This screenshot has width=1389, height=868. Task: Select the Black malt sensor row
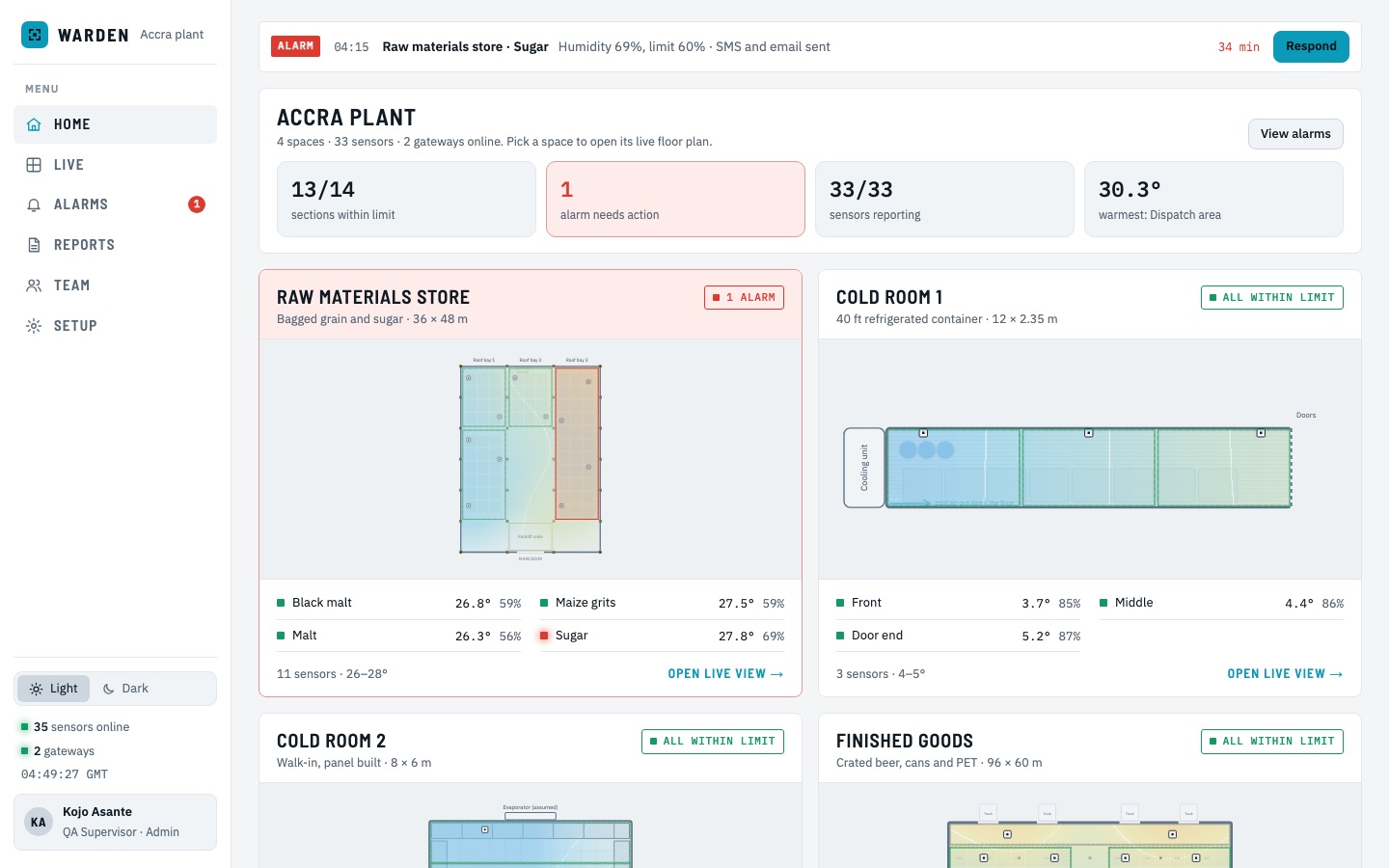398,603
